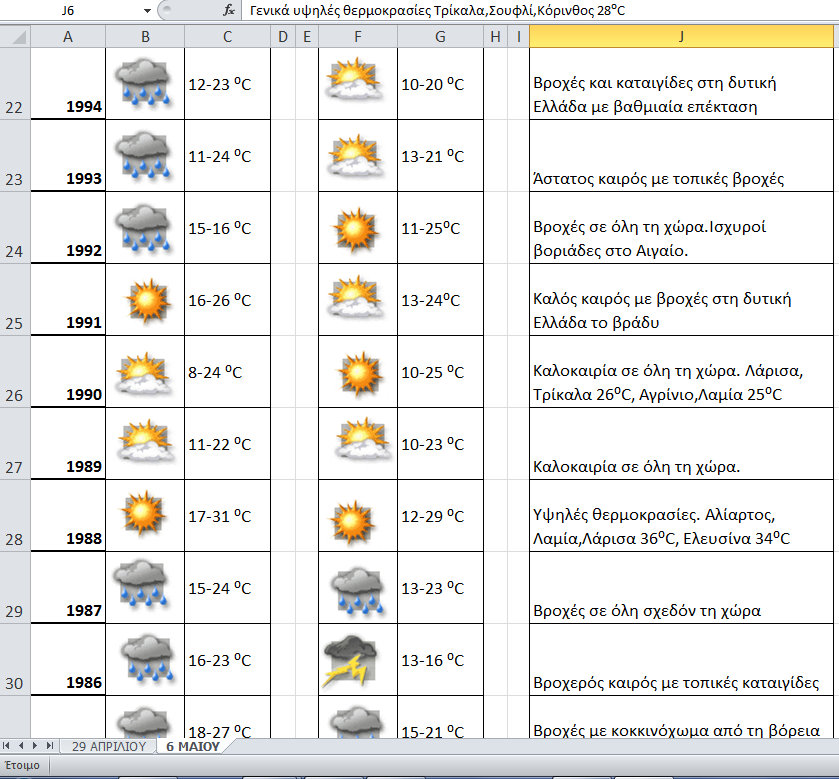Select the rain cloud icon beside 1994
Viewport: 839px width, 779px height.
tap(144, 84)
